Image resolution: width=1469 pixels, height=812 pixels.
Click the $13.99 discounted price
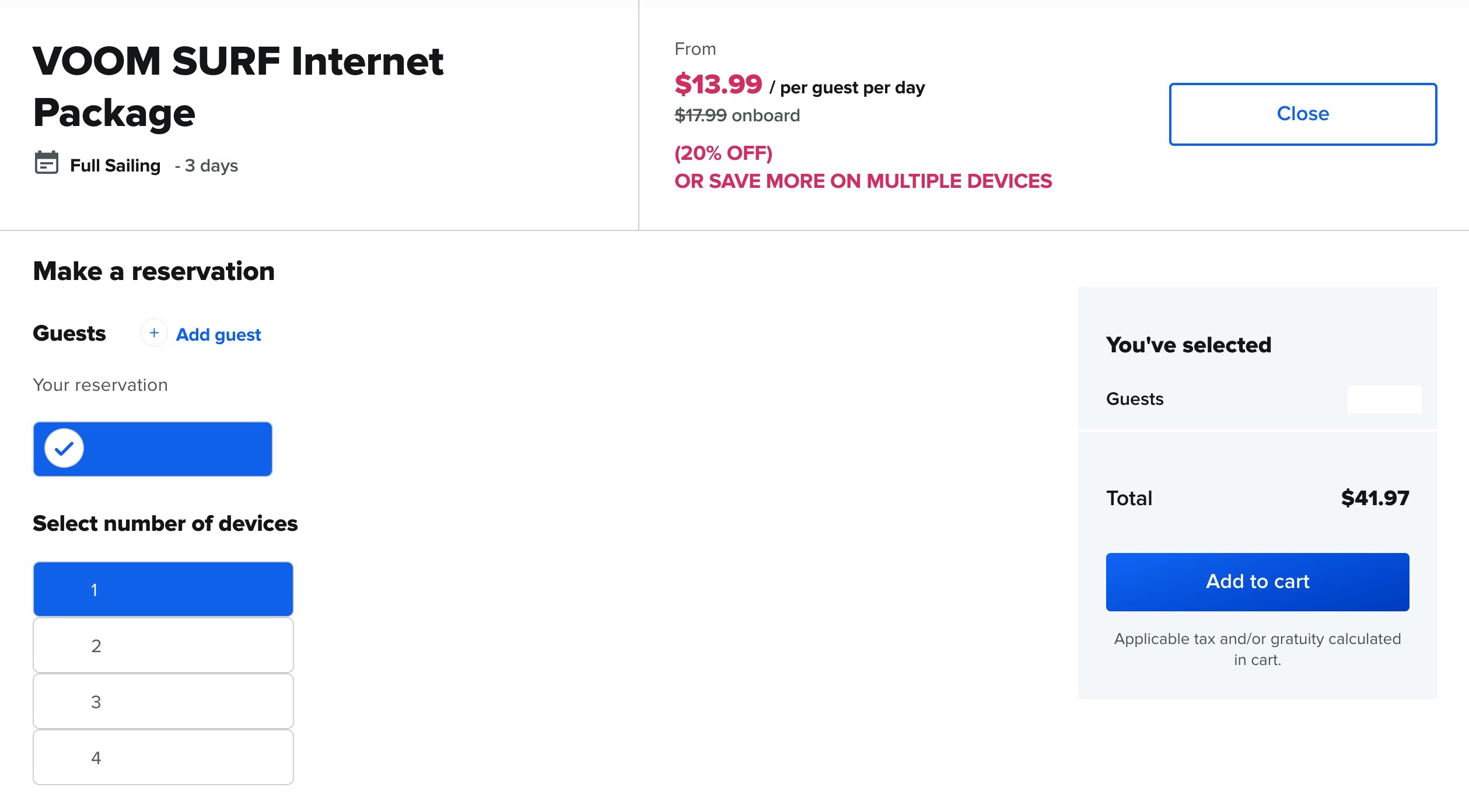click(x=718, y=85)
